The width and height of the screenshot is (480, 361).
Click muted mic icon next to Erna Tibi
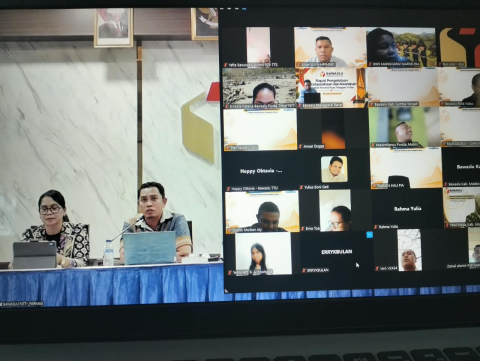pyautogui.click(x=303, y=229)
